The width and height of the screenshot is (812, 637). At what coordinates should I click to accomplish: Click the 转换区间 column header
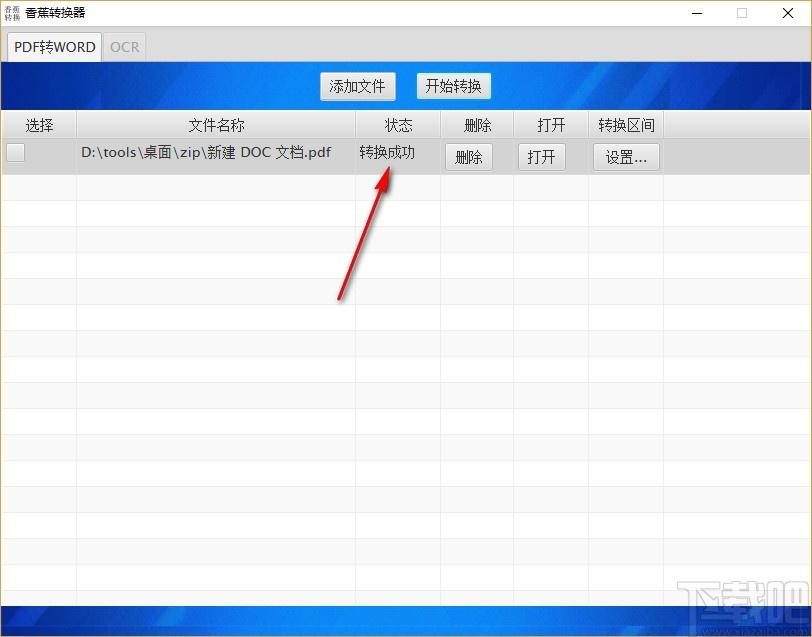(626, 125)
